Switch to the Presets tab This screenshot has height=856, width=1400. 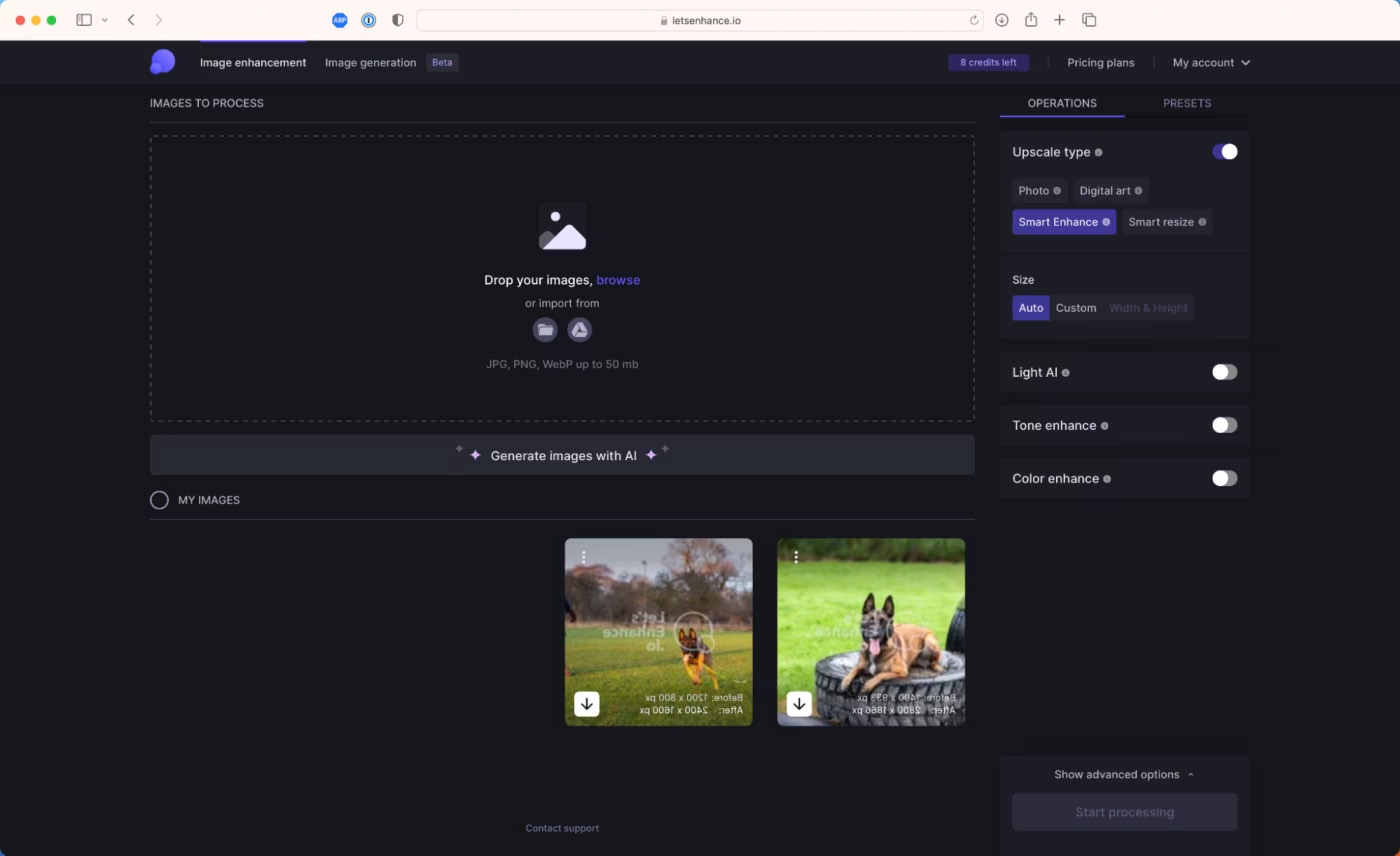(1186, 103)
